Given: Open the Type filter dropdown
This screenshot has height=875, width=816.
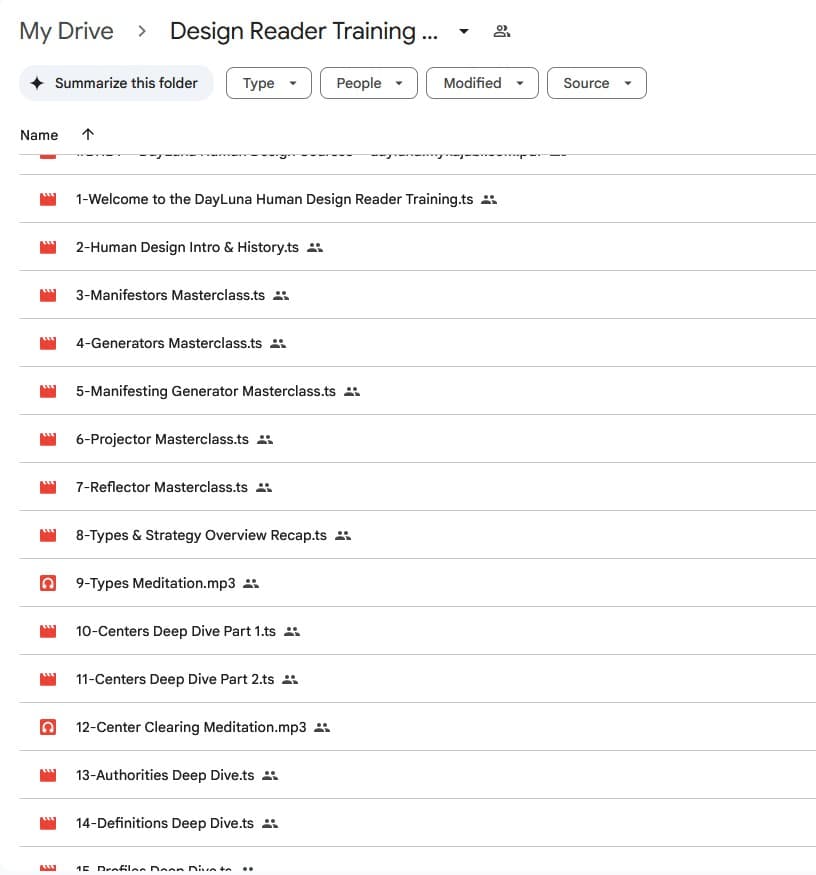Looking at the screenshot, I should (269, 84).
